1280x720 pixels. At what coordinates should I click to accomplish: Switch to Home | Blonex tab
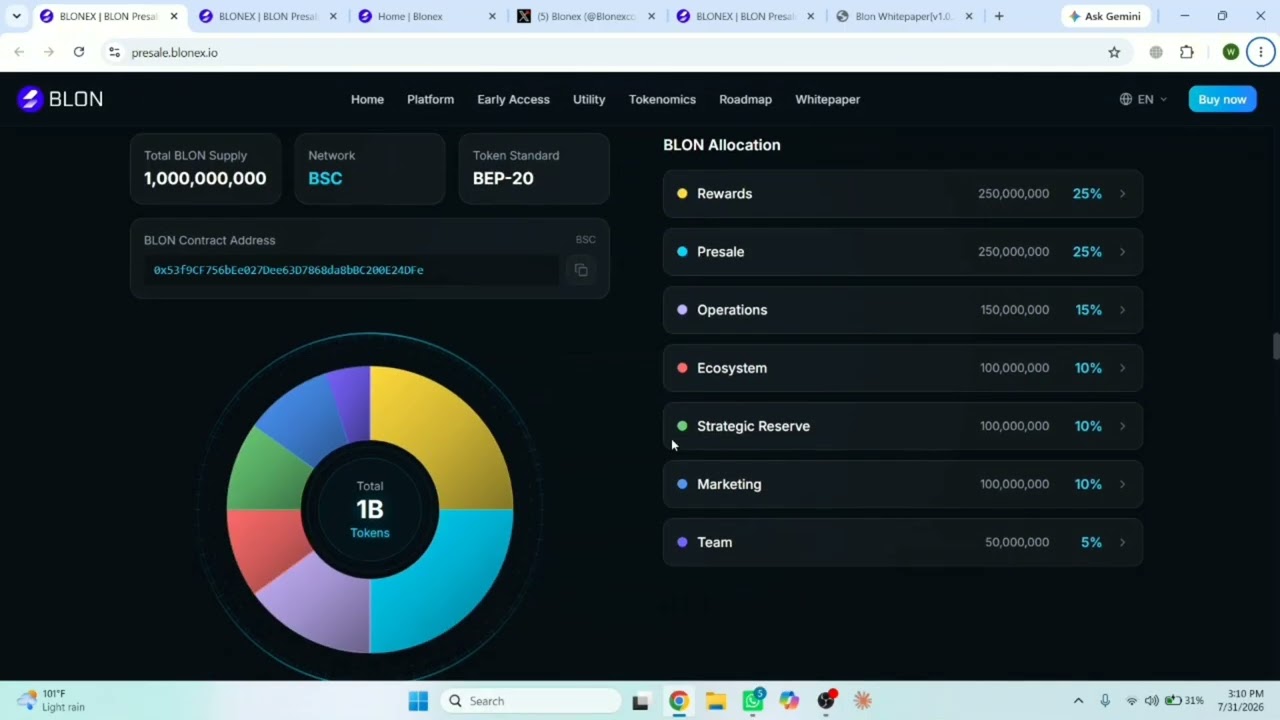[426, 16]
